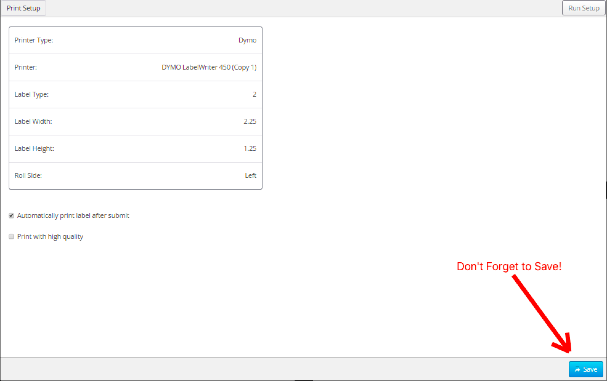Select the Dymo printer type value

(x=247, y=40)
